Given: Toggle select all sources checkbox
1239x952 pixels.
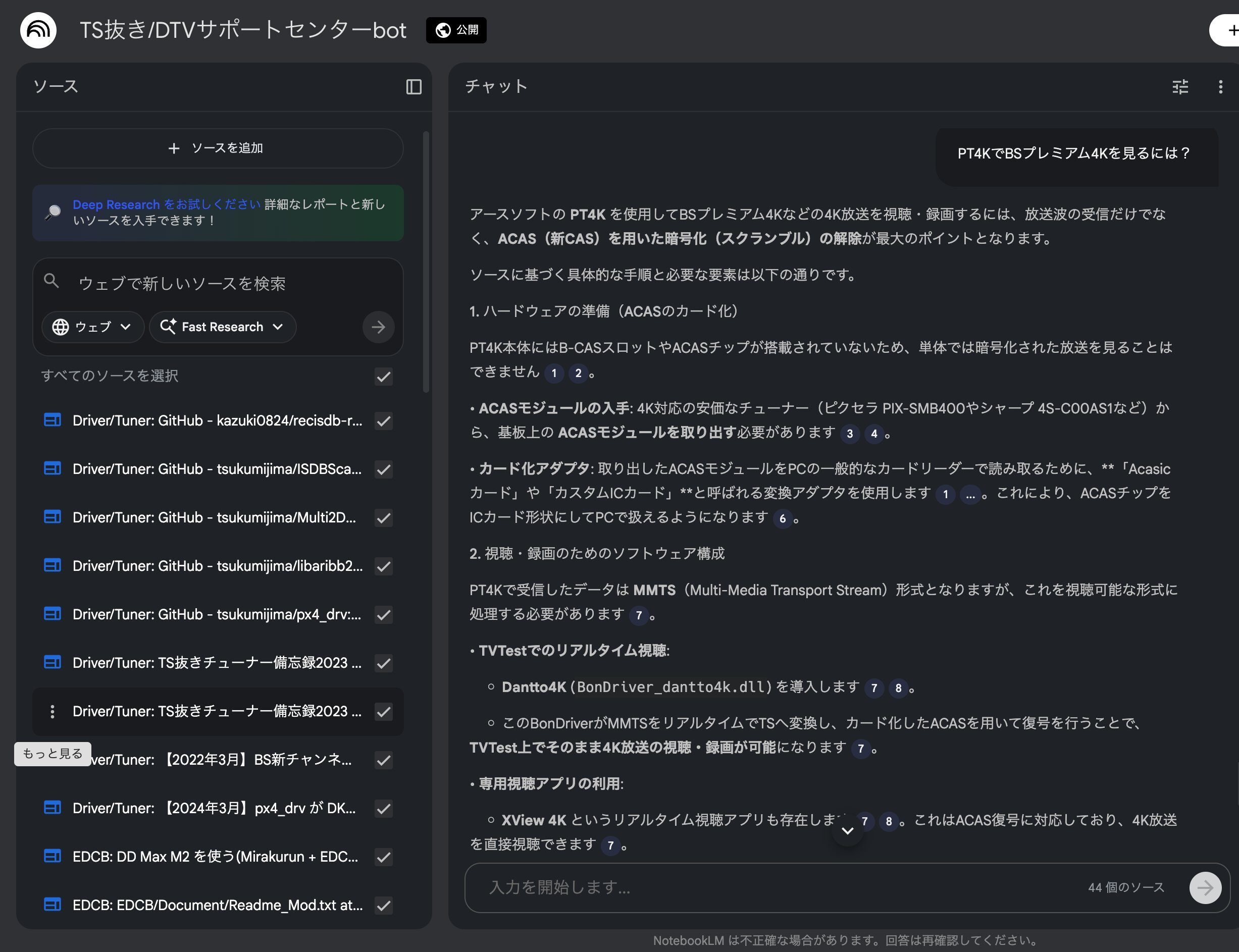Looking at the screenshot, I should tap(384, 376).
